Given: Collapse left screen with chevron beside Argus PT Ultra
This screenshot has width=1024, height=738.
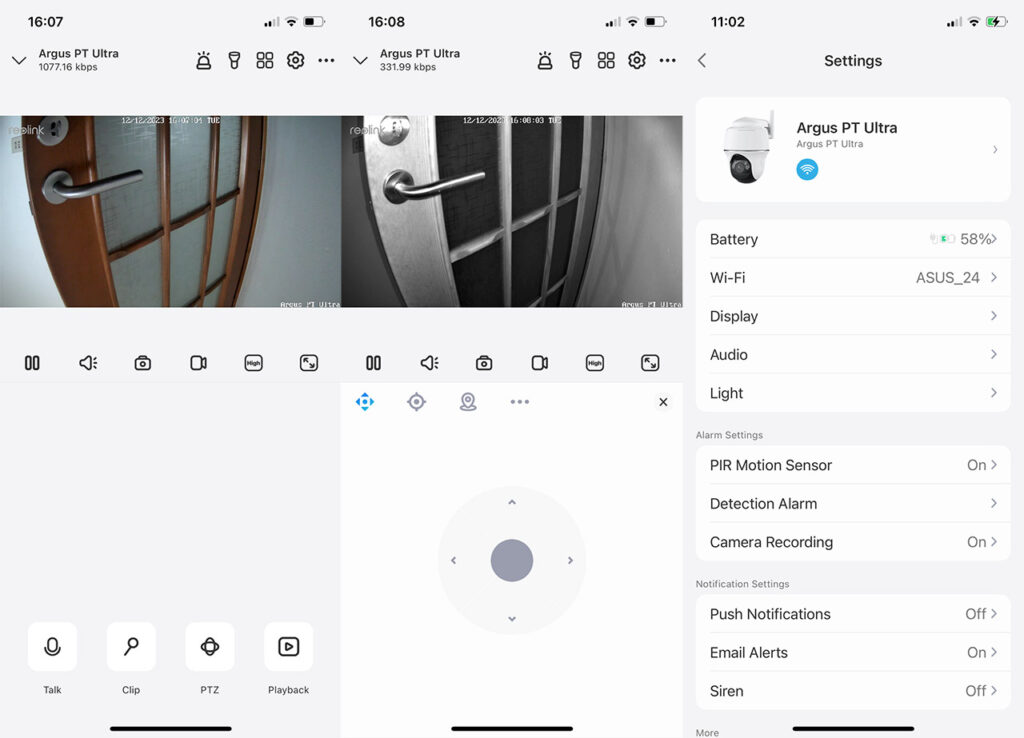Looking at the screenshot, I should coord(19,61).
